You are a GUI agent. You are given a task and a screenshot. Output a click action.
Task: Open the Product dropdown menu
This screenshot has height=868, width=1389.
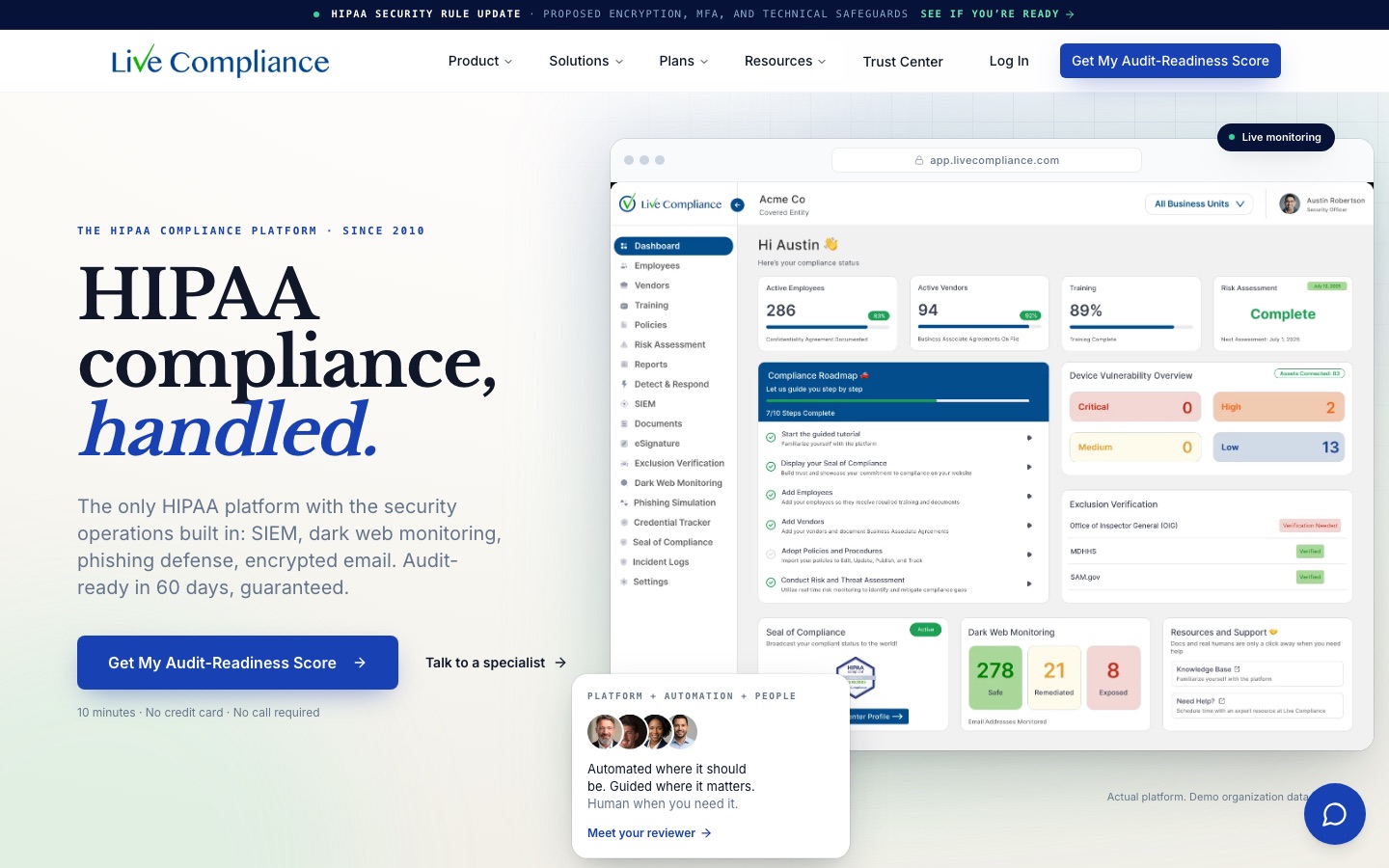(480, 61)
